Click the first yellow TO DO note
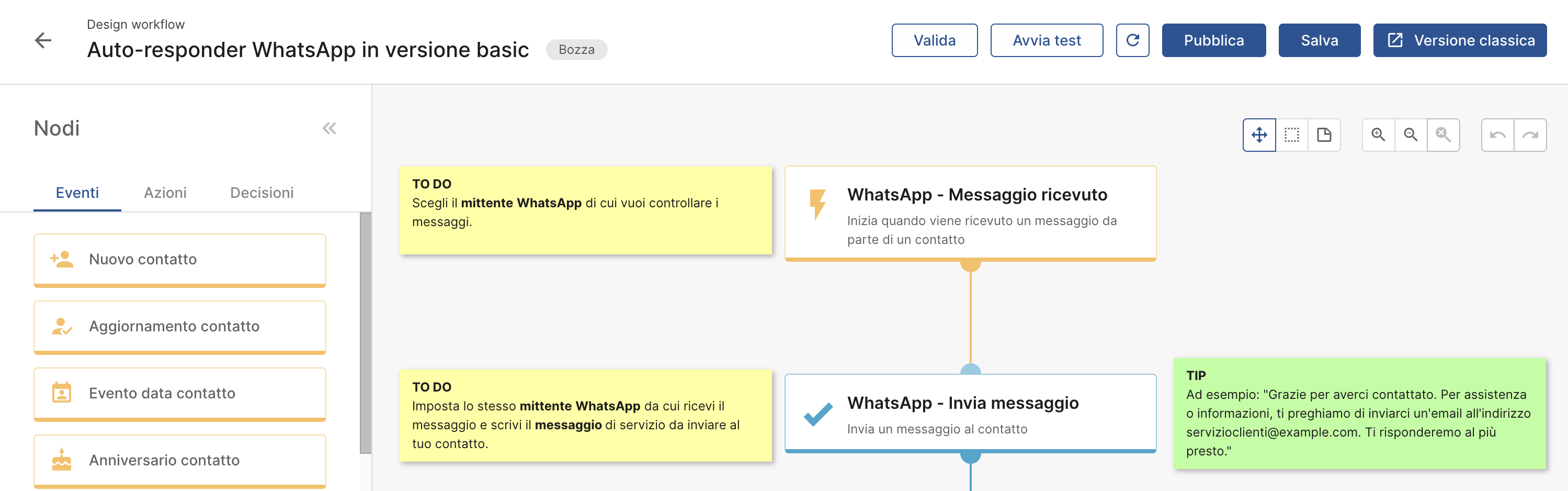 pos(586,210)
